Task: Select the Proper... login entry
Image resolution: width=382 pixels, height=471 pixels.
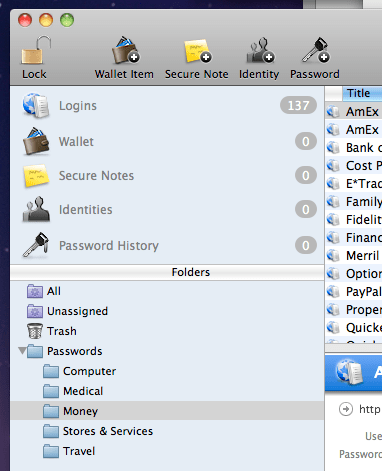Action: point(354,309)
